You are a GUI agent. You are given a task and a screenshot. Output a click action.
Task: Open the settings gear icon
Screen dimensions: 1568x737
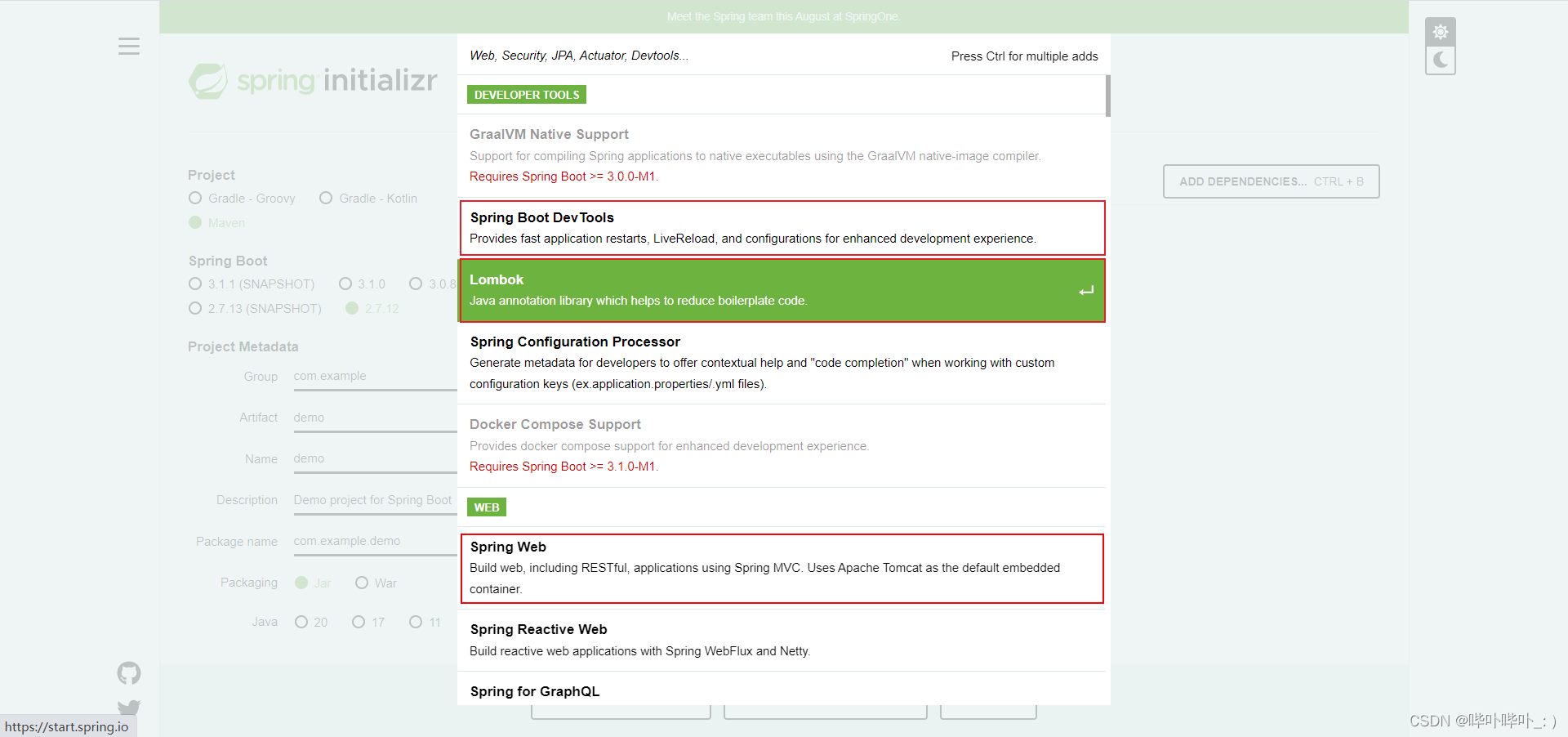(x=1440, y=32)
